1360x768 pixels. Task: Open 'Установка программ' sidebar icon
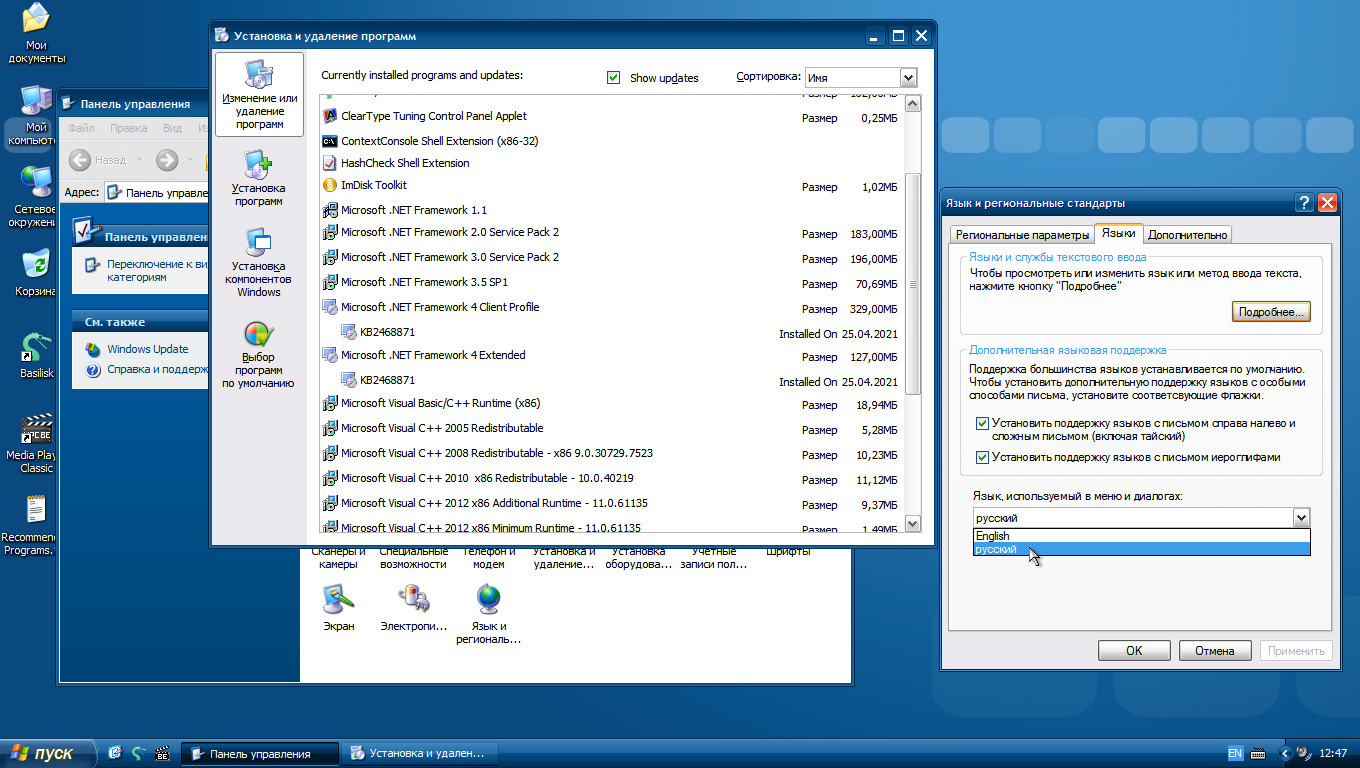pyautogui.click(x=259, y=178)
